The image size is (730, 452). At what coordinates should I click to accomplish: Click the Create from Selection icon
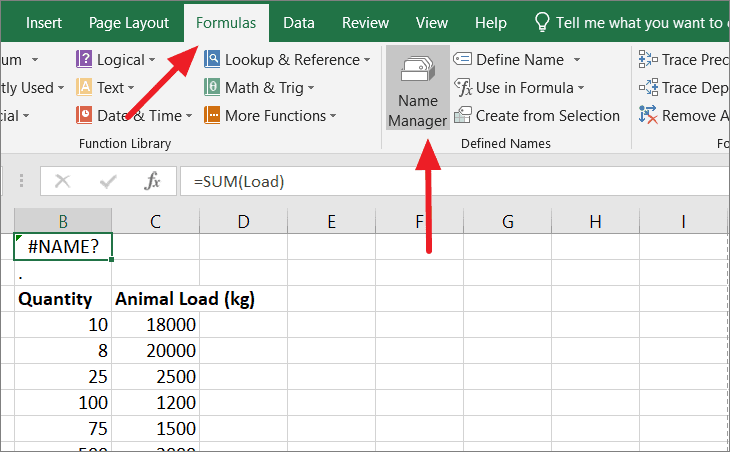(463, 115)
